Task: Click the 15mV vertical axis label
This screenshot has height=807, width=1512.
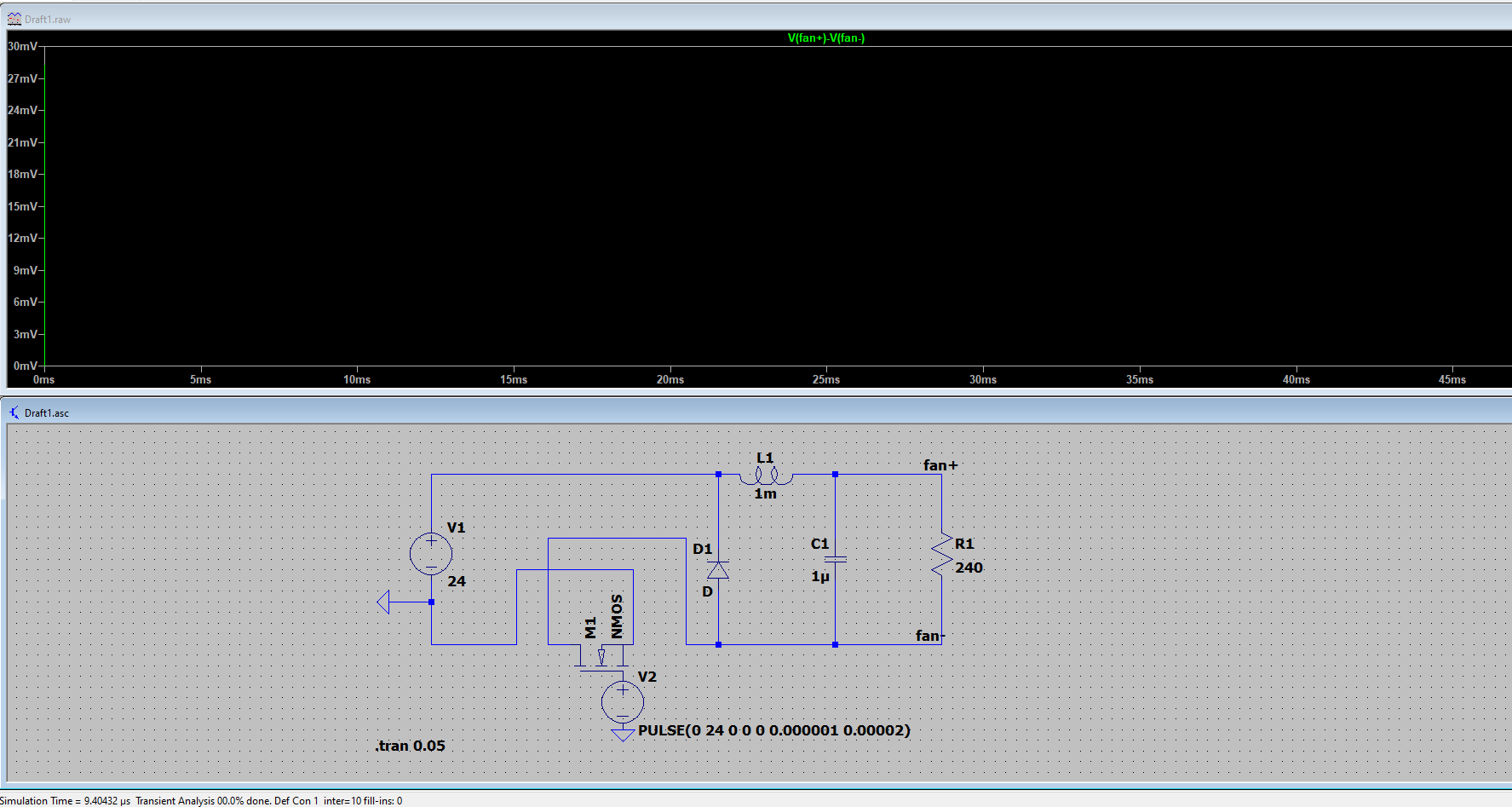Action: coord(23,206)
